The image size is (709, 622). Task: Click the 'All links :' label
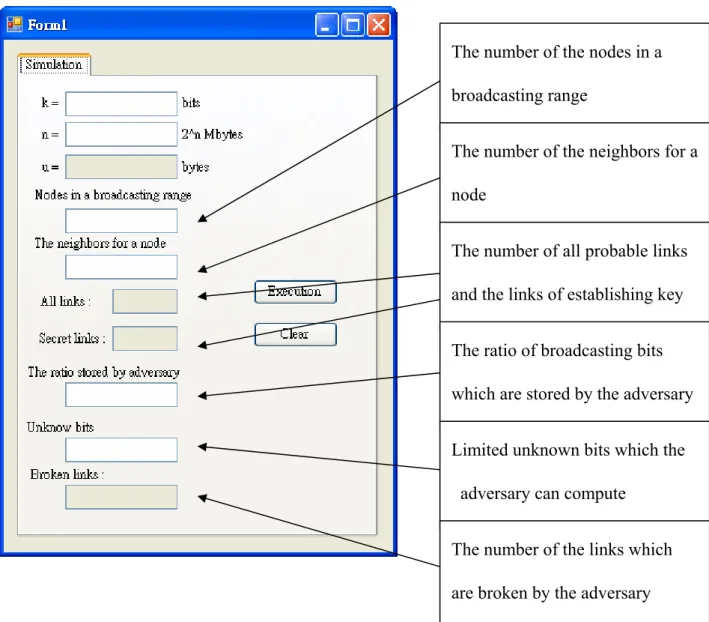coord(66,302)
